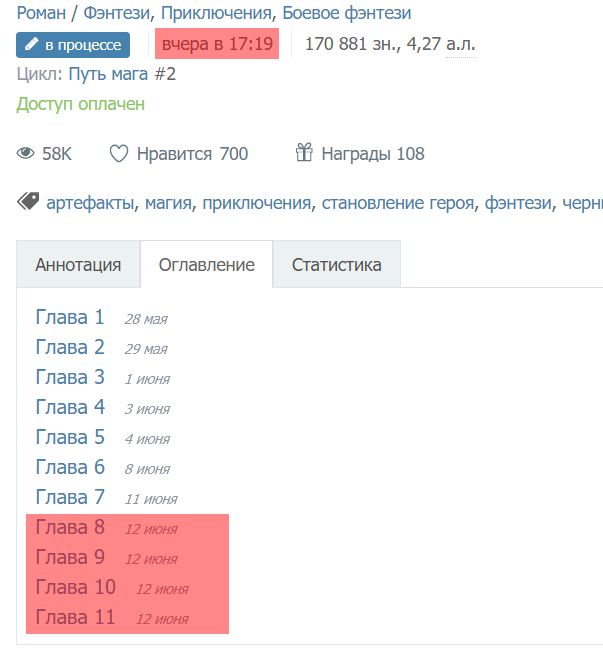Open the Оглавление tab
Screen dimensions: 603x660
tap(207, 265)
